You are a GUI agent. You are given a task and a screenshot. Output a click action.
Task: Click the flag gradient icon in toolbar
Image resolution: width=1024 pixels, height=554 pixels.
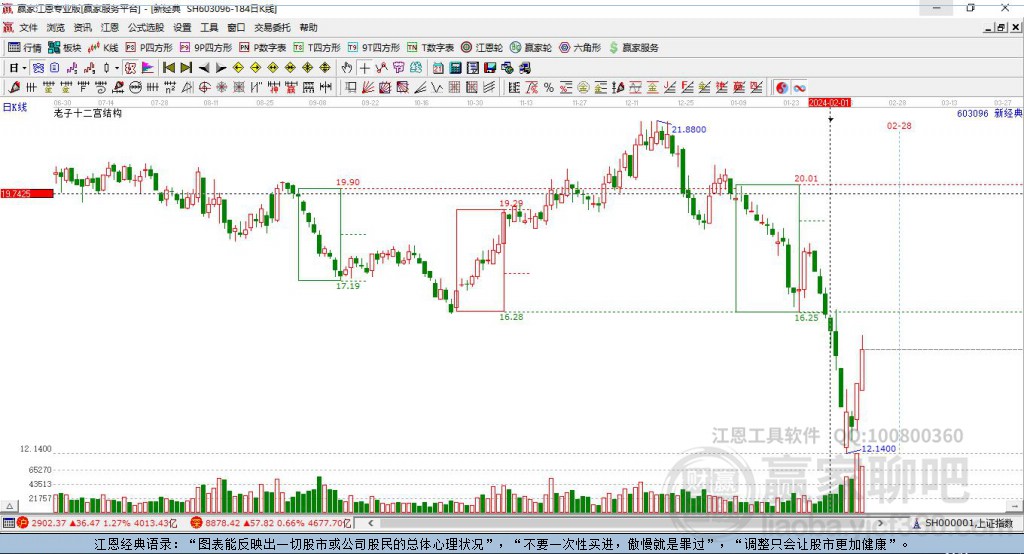pos(148,68)
